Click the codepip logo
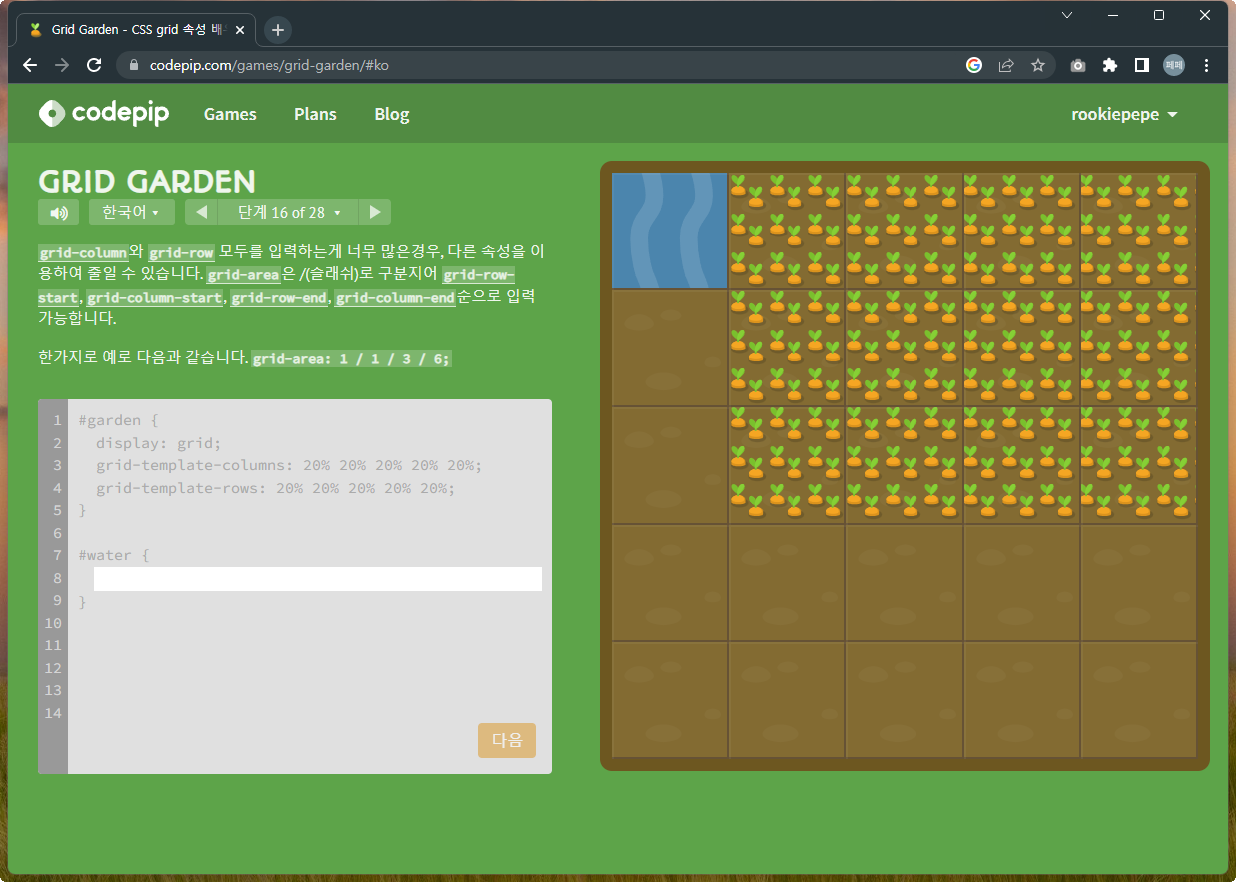Screen dimensions: 1236x882 point(104,114)
